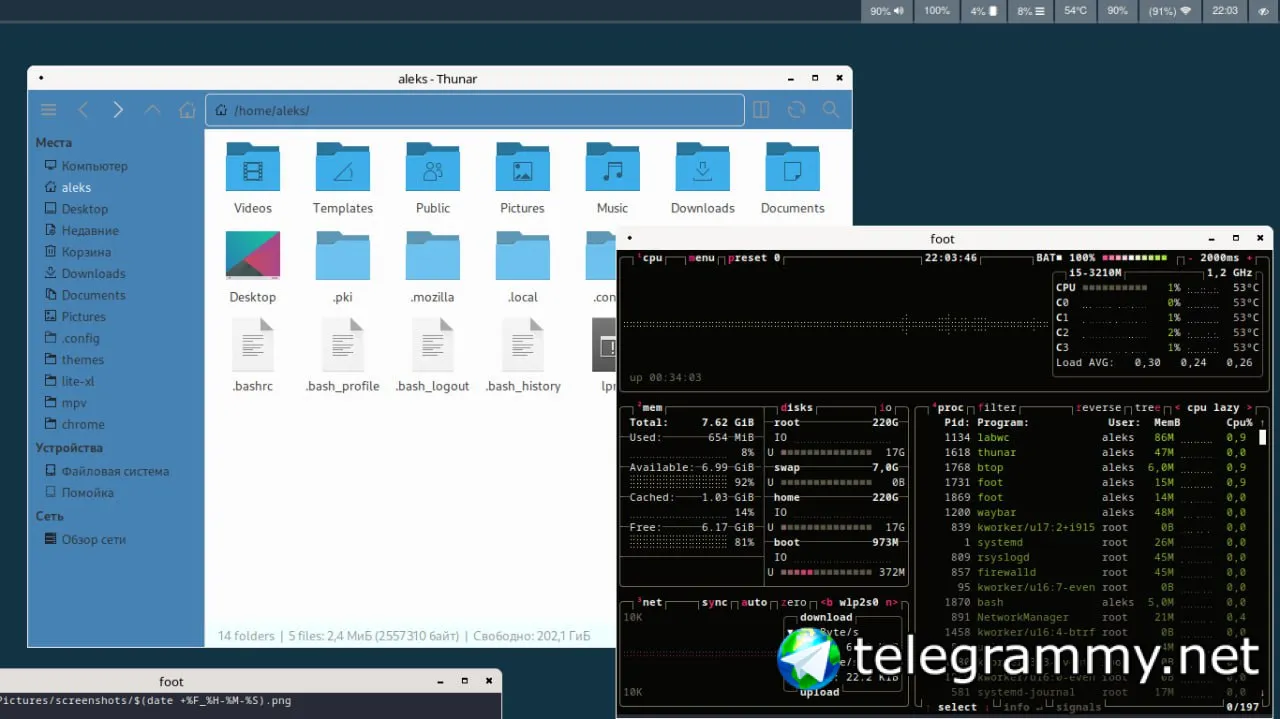The height and width of the screenshot is (719, 1280).
Task: Open the Public folder icon
Action: [433, 167]
